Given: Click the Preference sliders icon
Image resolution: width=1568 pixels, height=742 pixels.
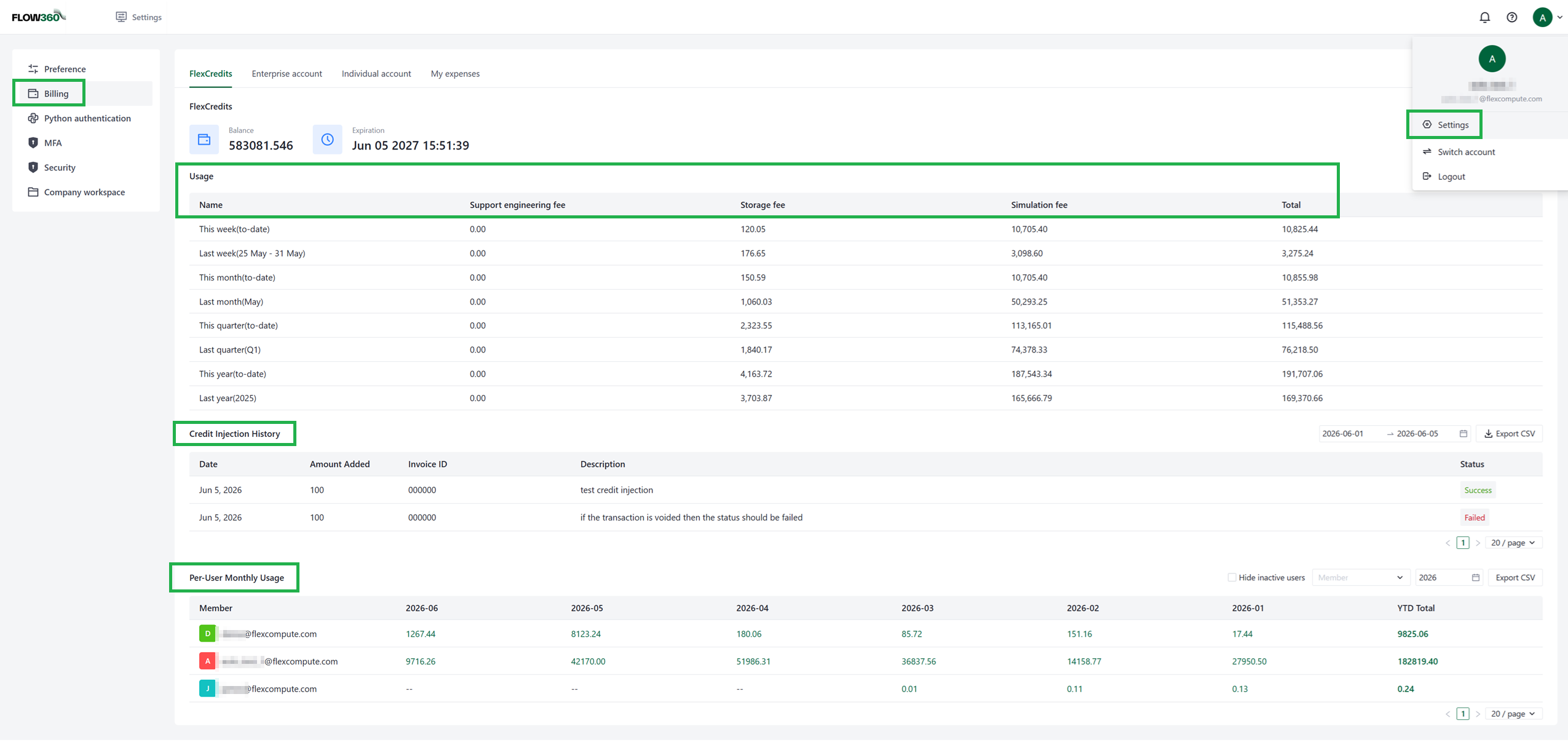Looking at the screenshot, I should pos(33,69).
